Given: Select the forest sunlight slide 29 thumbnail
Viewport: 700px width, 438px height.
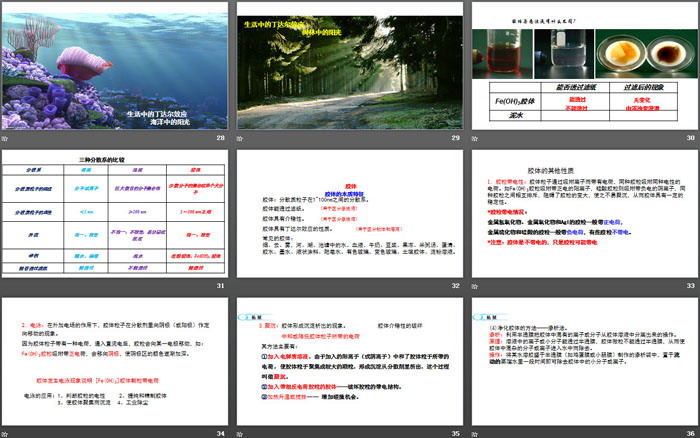Looking at the screenshot, I should pos(349,64).
